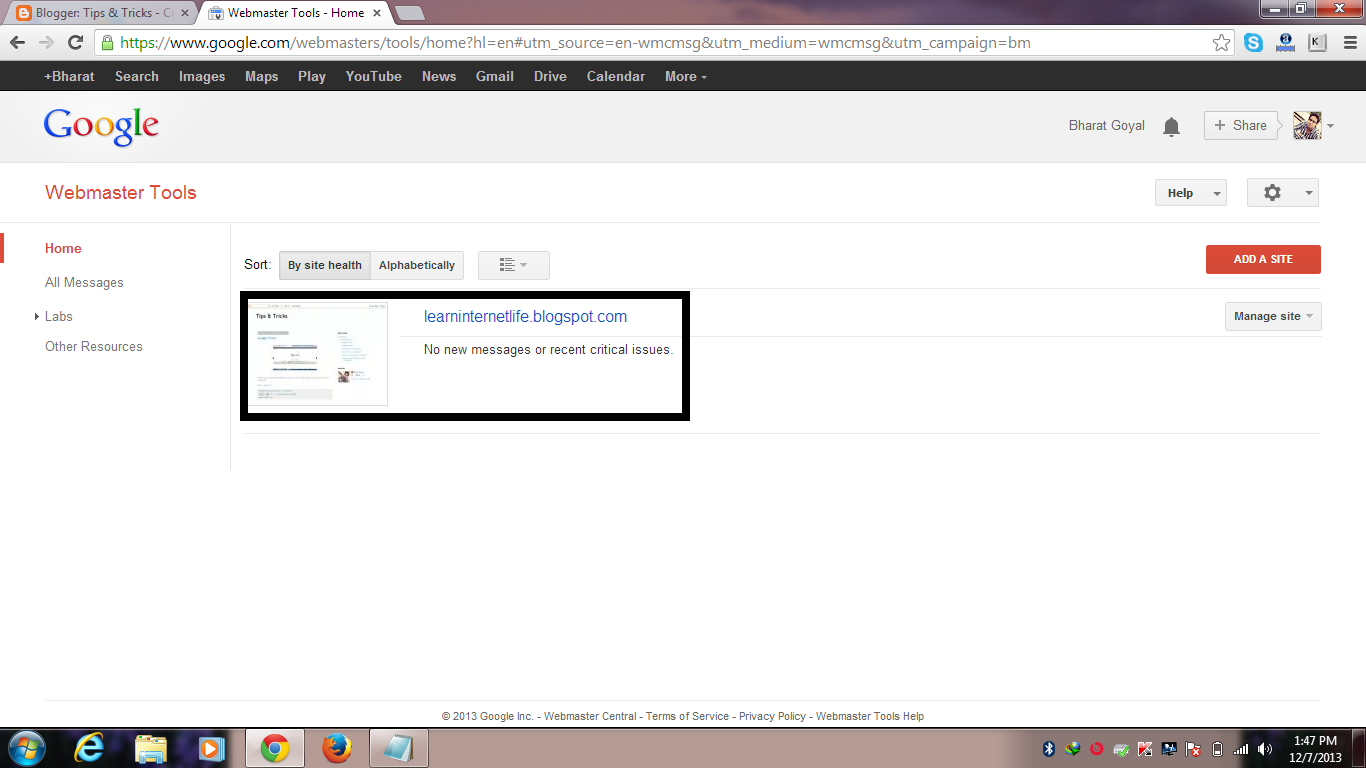1366x768 pixels.
Task: Click the Chrome taskbar icon
Action: click(x=275, y=748)
